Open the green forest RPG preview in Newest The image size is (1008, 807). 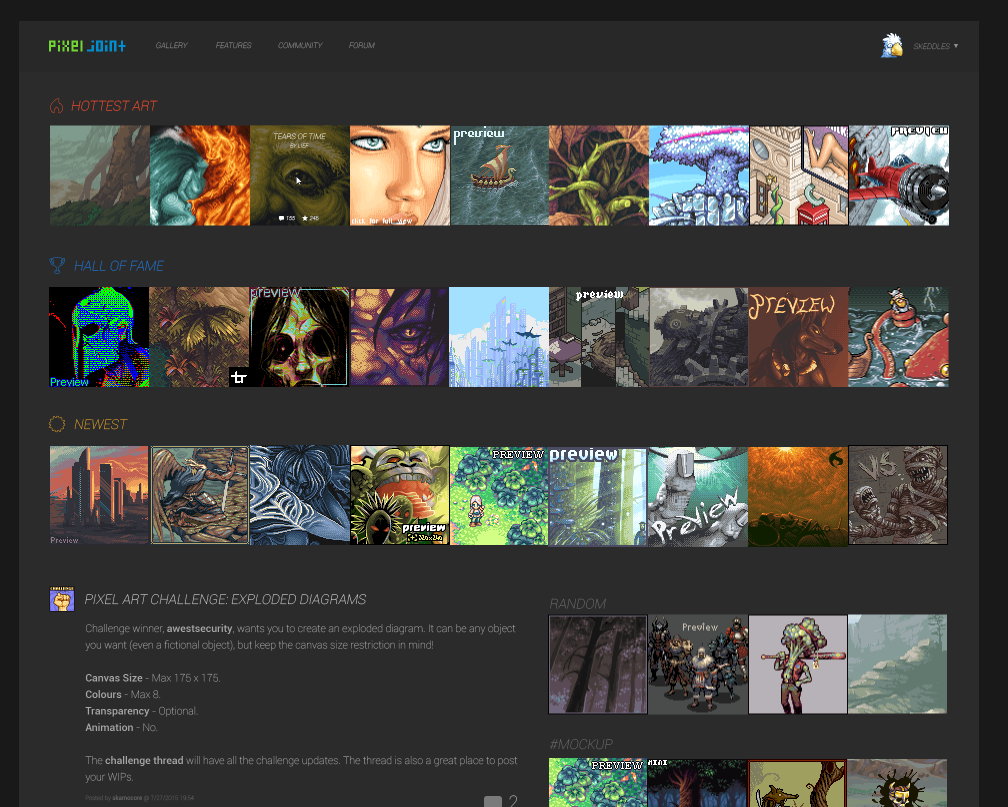[x=499, y=496]
